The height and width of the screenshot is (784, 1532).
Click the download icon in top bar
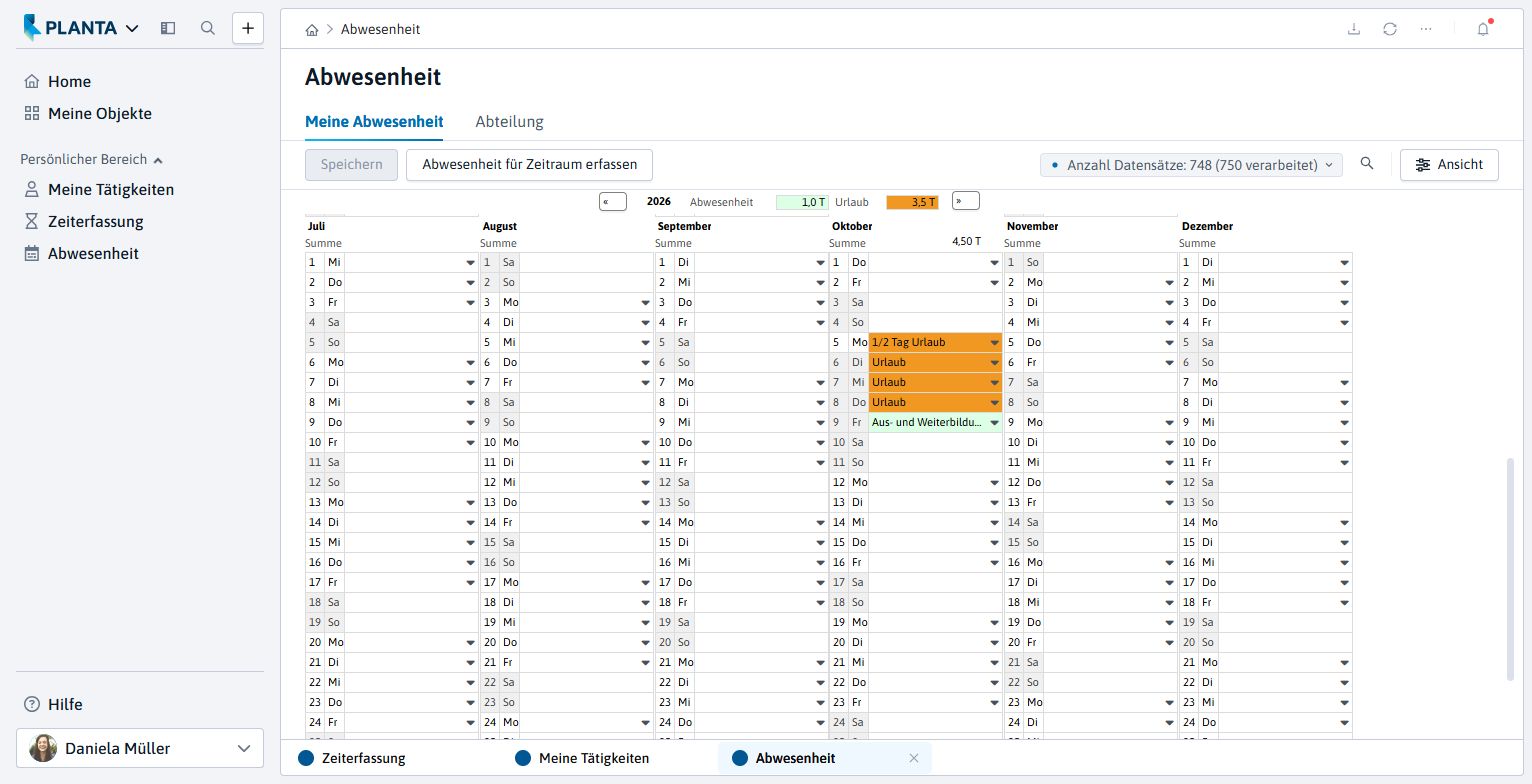pyautogui.click(x=1354, y=29)
